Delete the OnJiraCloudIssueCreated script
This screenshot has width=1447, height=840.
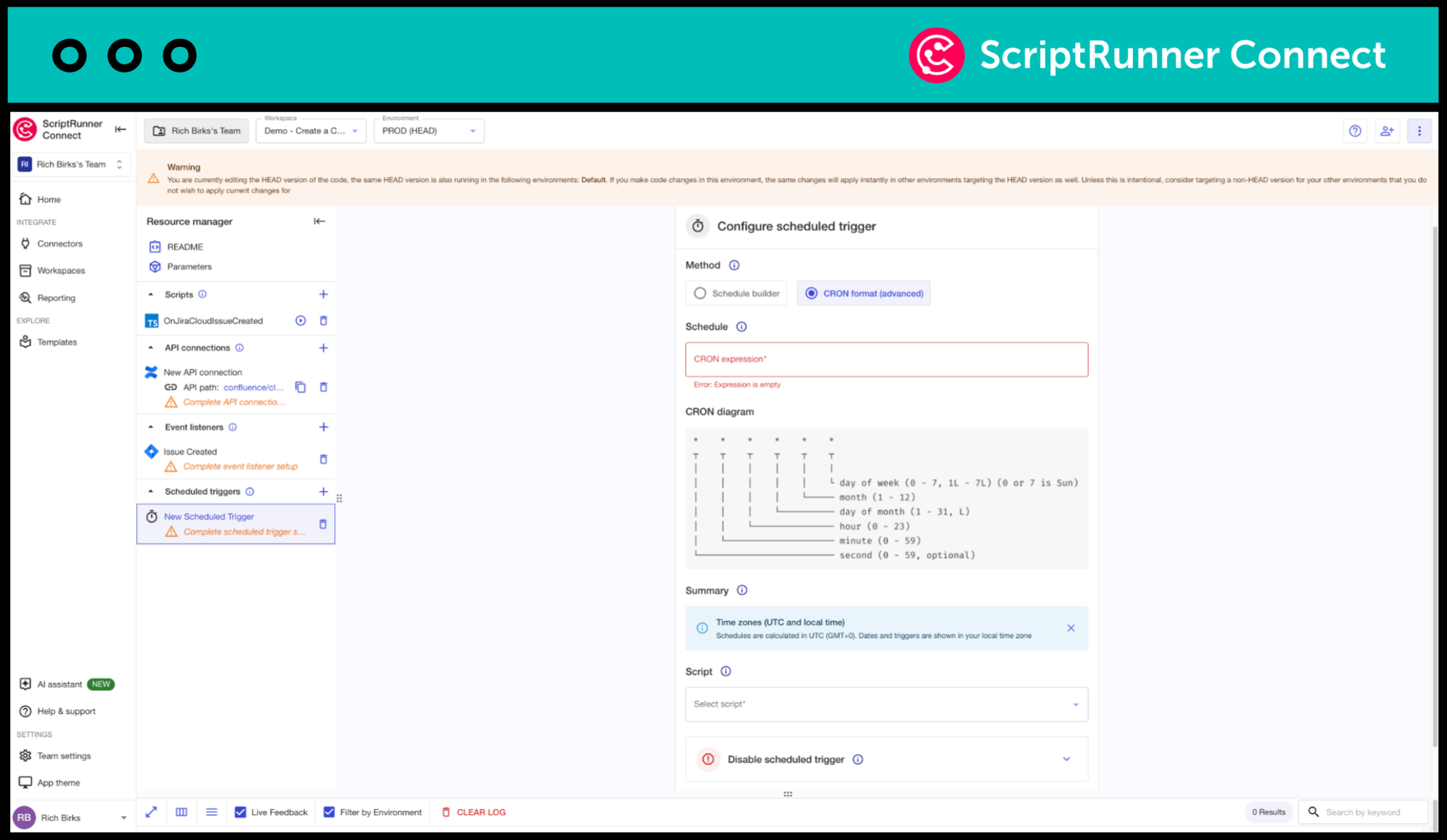coord(323,321)
